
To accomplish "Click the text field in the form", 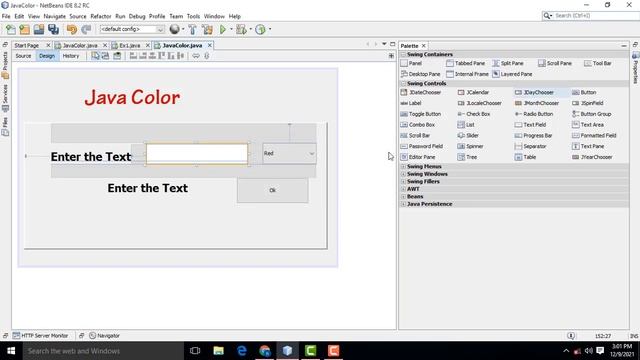I will point(197,153).
